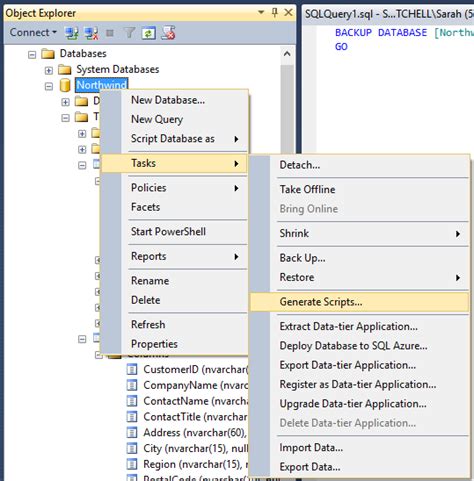Click the Object Explorer scroll-up arrow
The width and height of the screenshot is (474, 481).
pyautogui.click(x=287, y=54)
